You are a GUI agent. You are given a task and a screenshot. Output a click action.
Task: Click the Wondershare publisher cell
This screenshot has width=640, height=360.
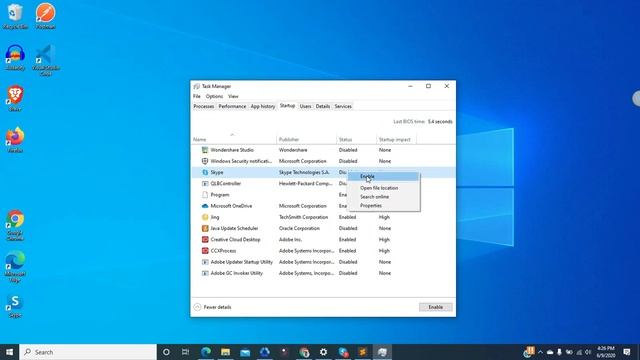pyautogui.click(x=293, y=150)
